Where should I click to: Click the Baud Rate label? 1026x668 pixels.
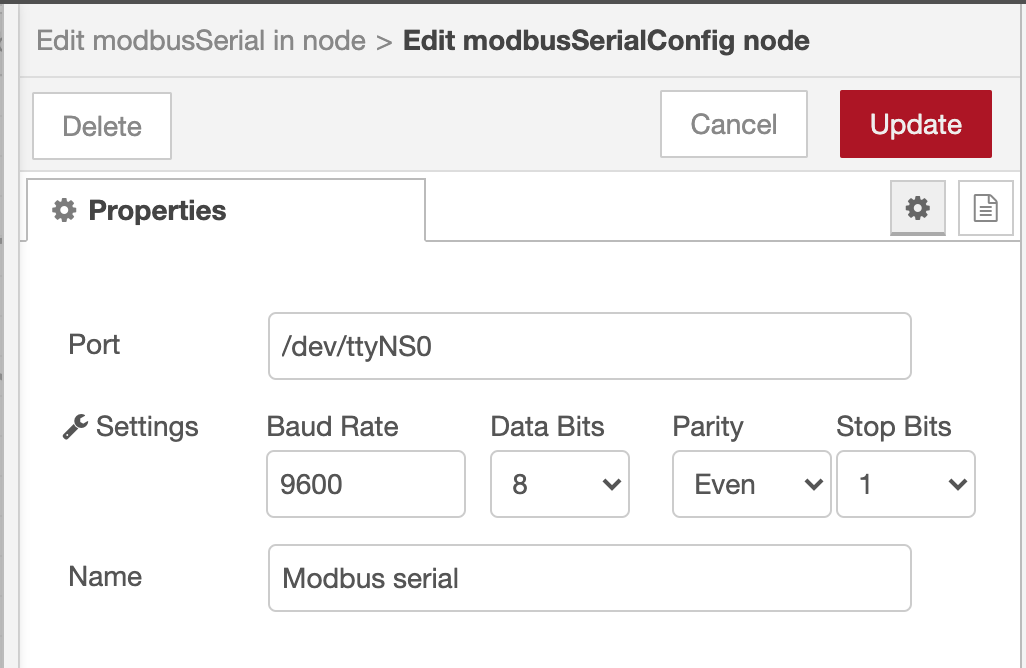332,427
